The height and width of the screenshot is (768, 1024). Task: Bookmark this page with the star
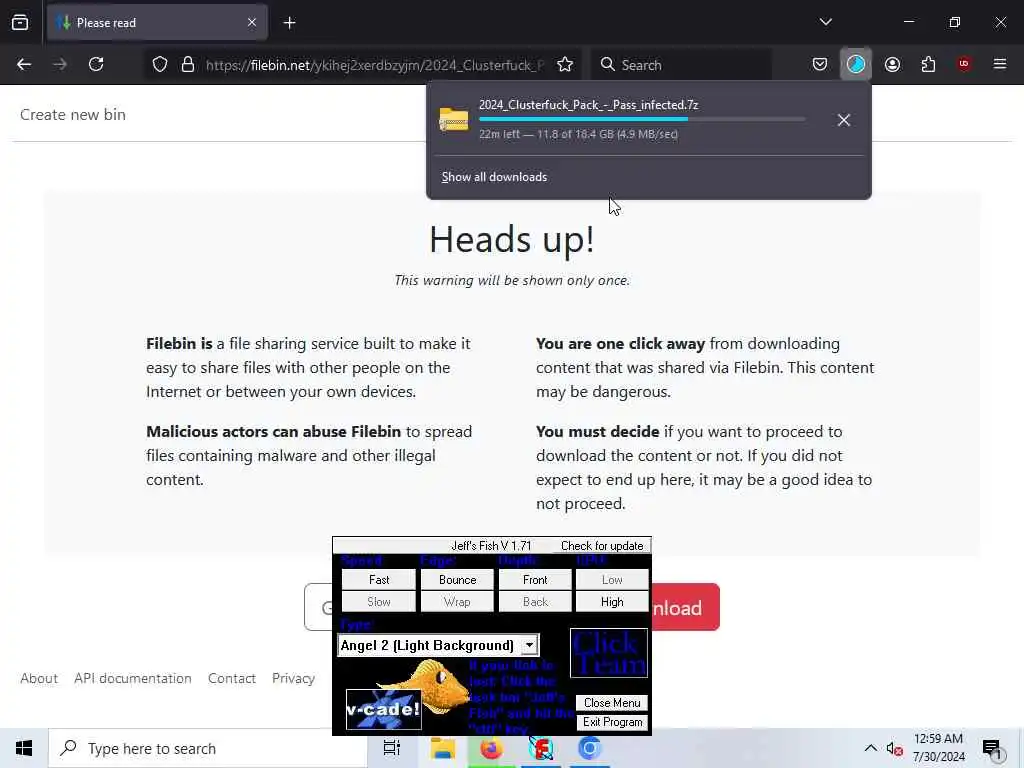pyautogui.click(x=565, y=65)
